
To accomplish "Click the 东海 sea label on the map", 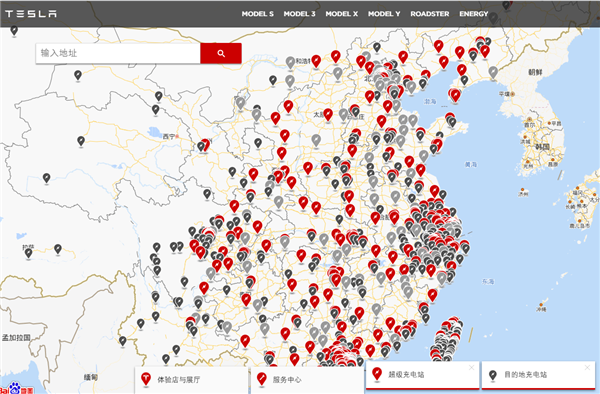I will (488, 282).
